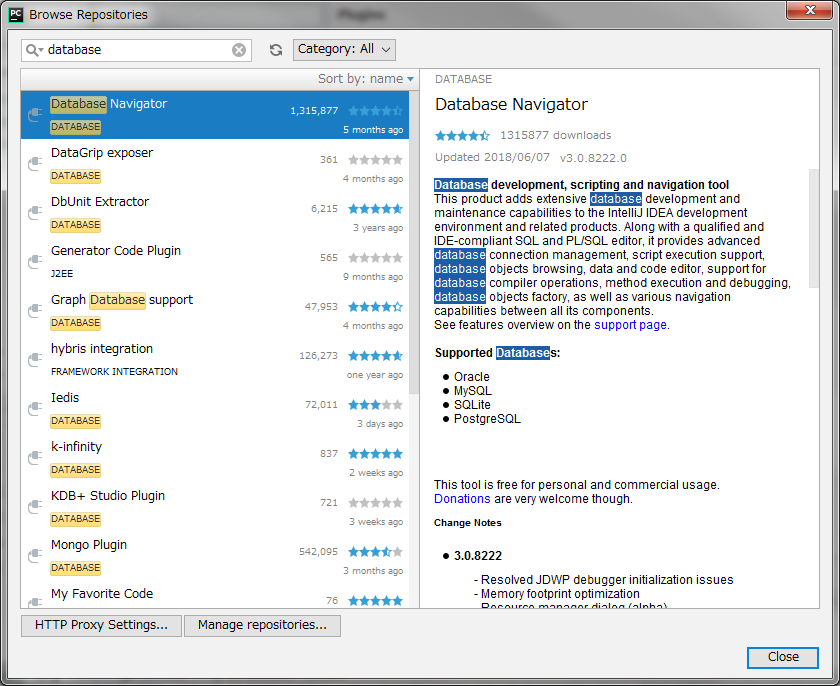
Task: Click the Change Notes heading
Action: 468,523
